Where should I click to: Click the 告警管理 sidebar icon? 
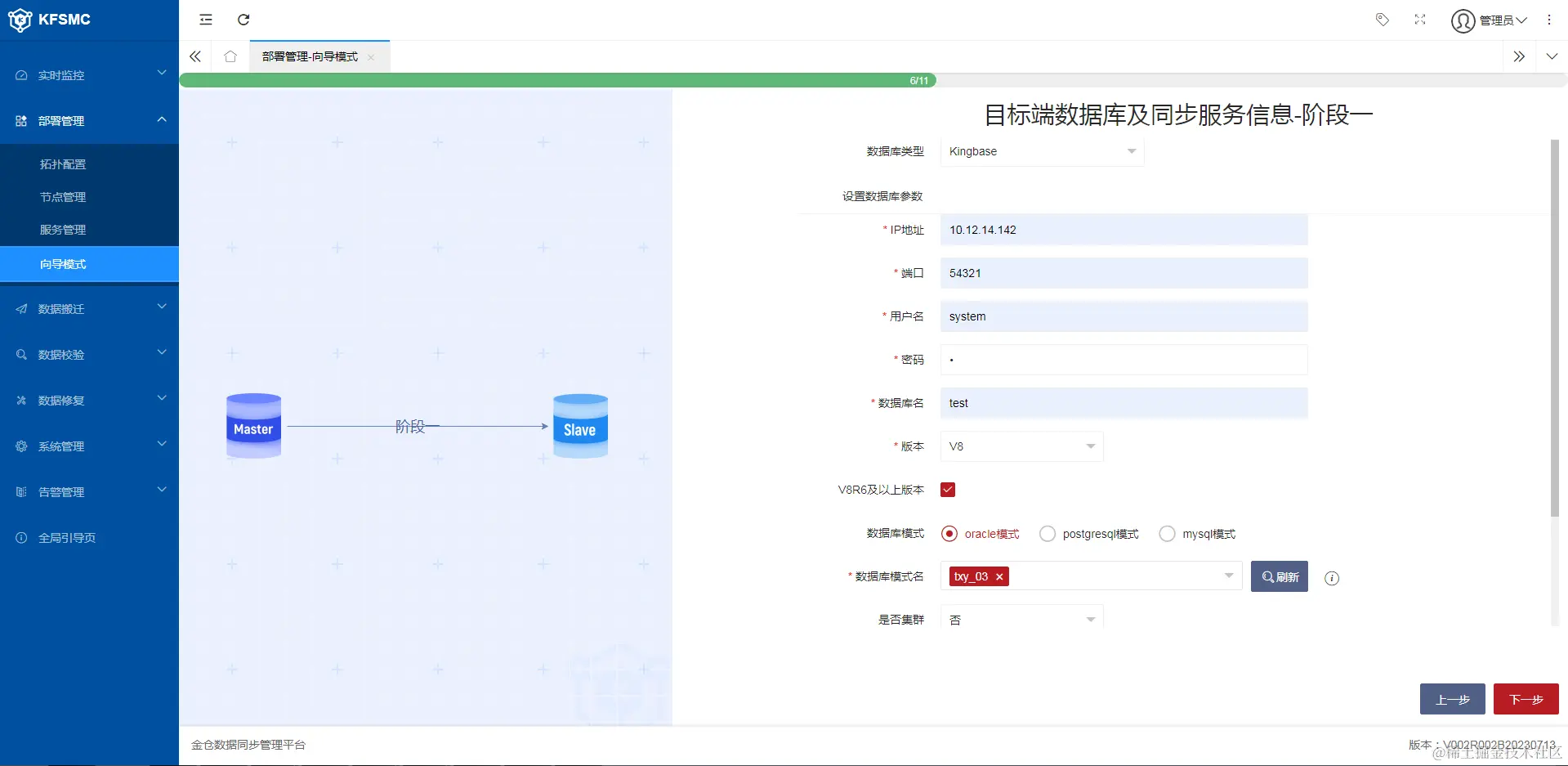tap(21, 492)
